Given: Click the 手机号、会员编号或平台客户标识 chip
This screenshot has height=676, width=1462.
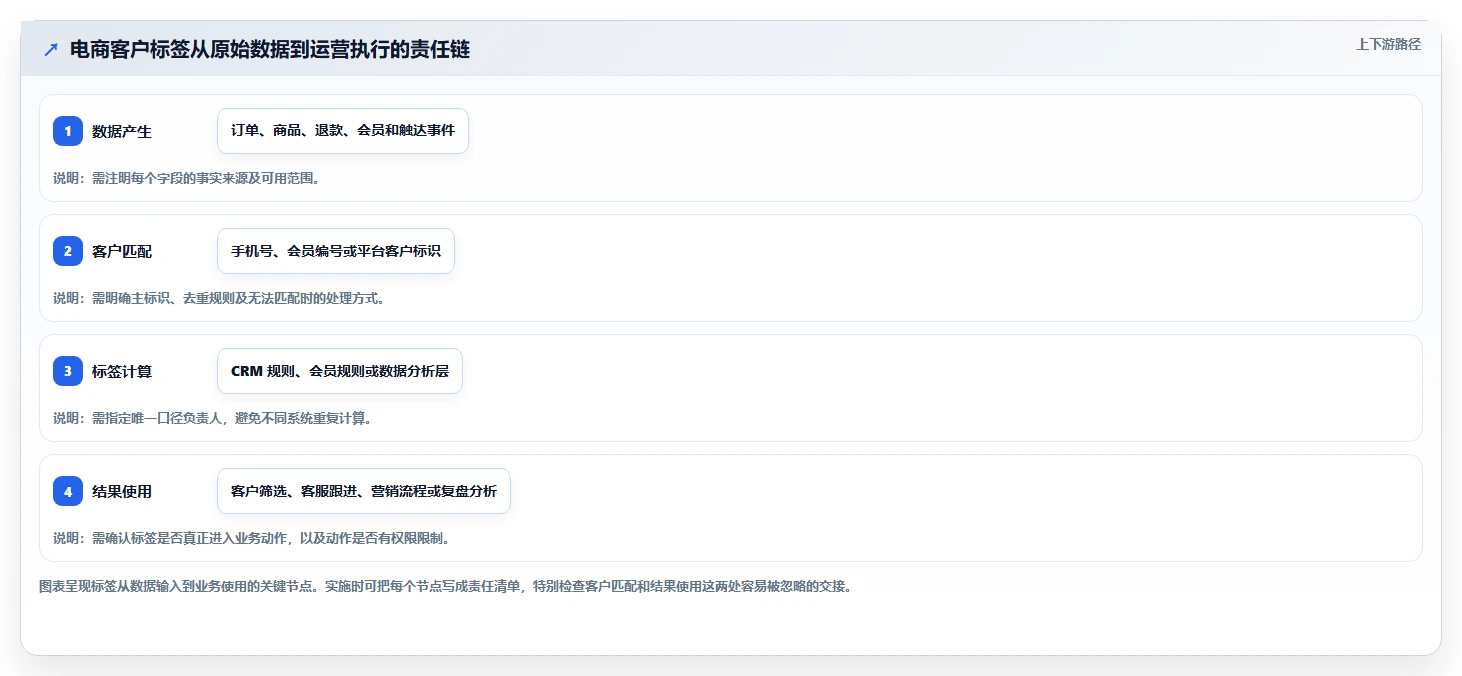Looking at the screenshot, I should pos(336,251).
